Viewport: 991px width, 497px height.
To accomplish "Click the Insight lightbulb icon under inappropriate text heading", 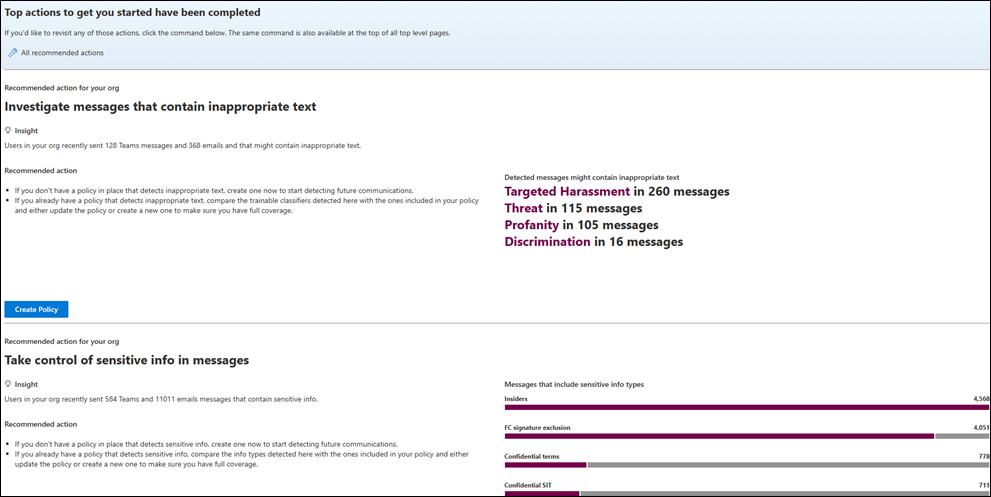I will click(8, 130).
